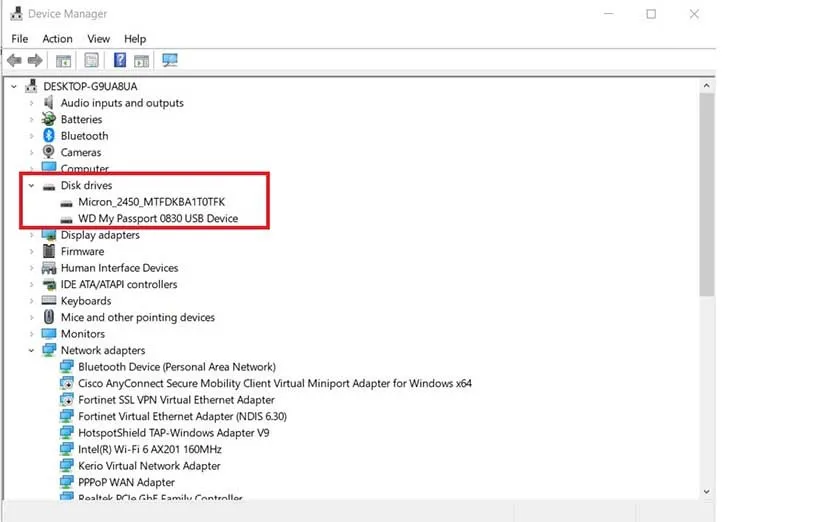Click the Help toolbar icon with question mark
The width and height of the screenshot is (822, 522).
click(x=120, y=61)
